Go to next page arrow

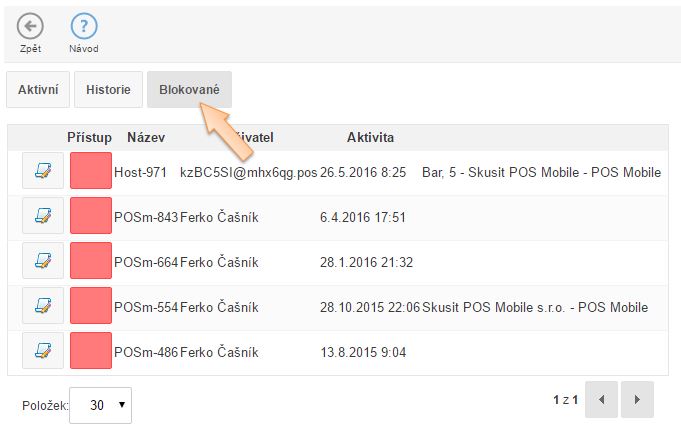(x=637, y=400)
